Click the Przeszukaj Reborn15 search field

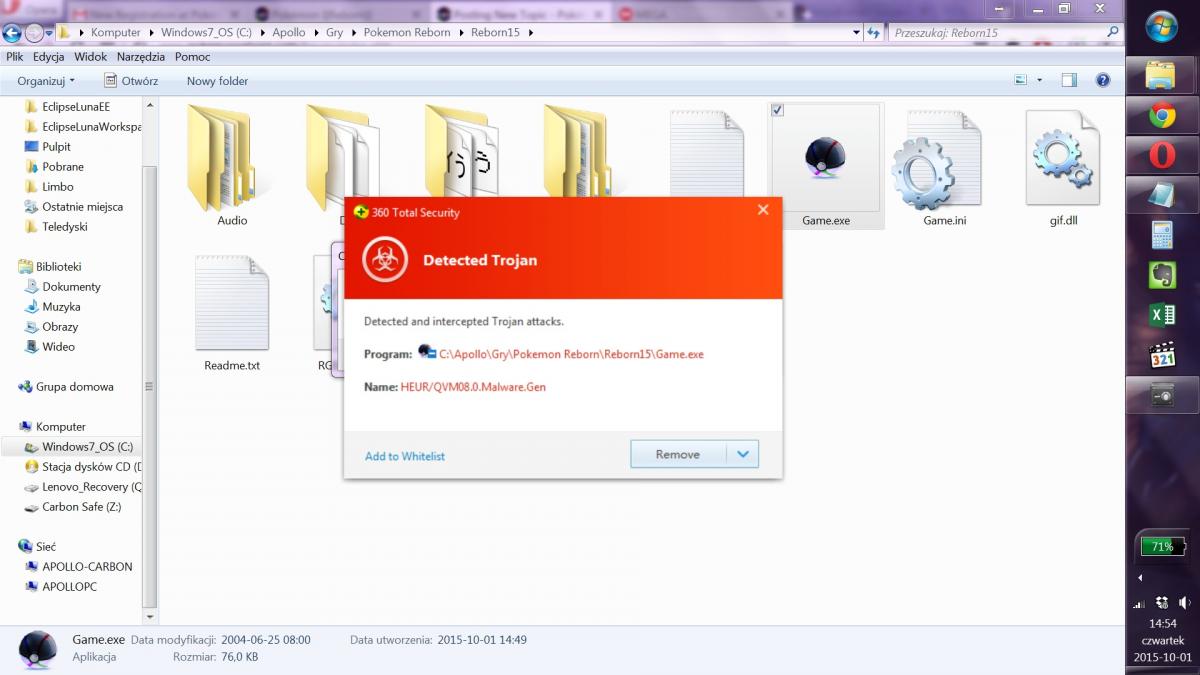click(995, 33)
